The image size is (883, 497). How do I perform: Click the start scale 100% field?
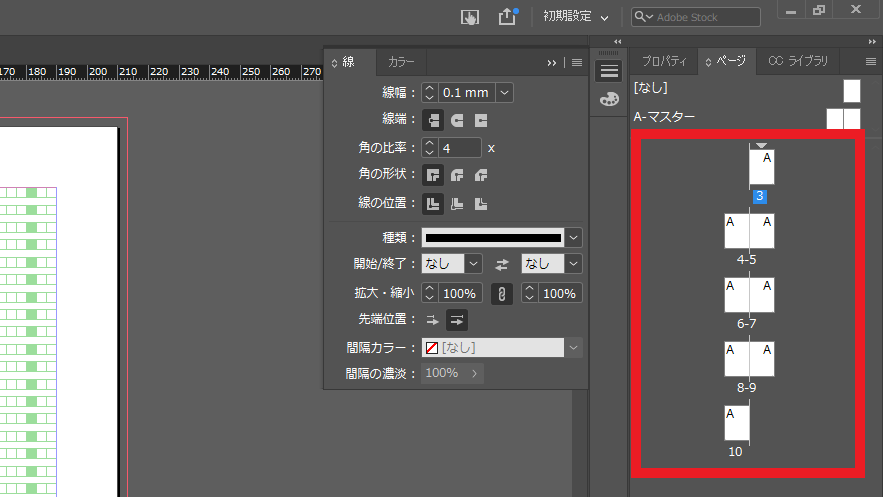pyautogui.click(x=460, y=293)
